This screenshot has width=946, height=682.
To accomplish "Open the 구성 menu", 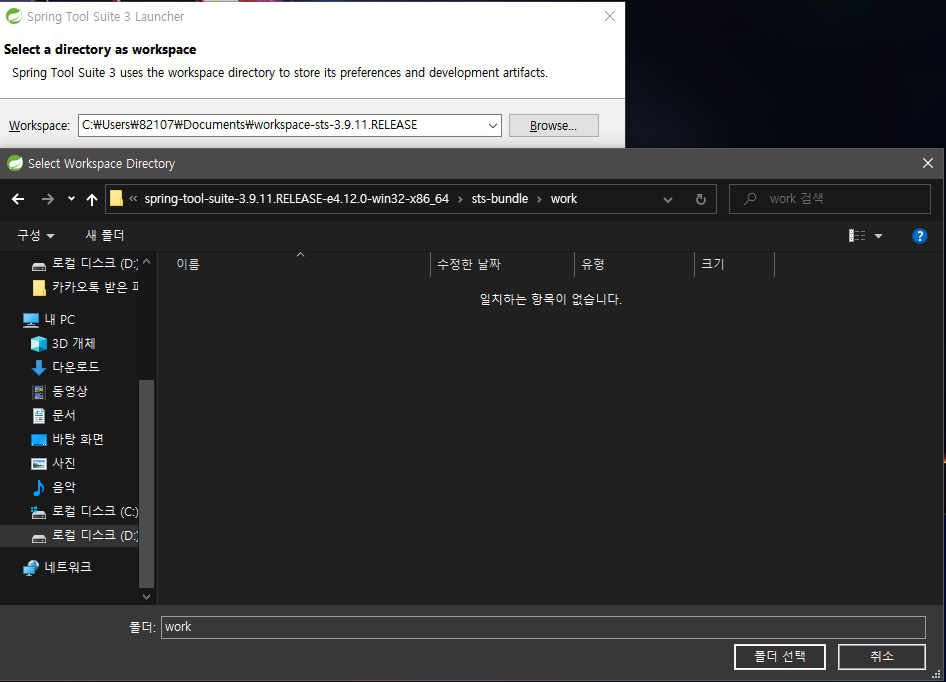I will [x=36, y=235].
